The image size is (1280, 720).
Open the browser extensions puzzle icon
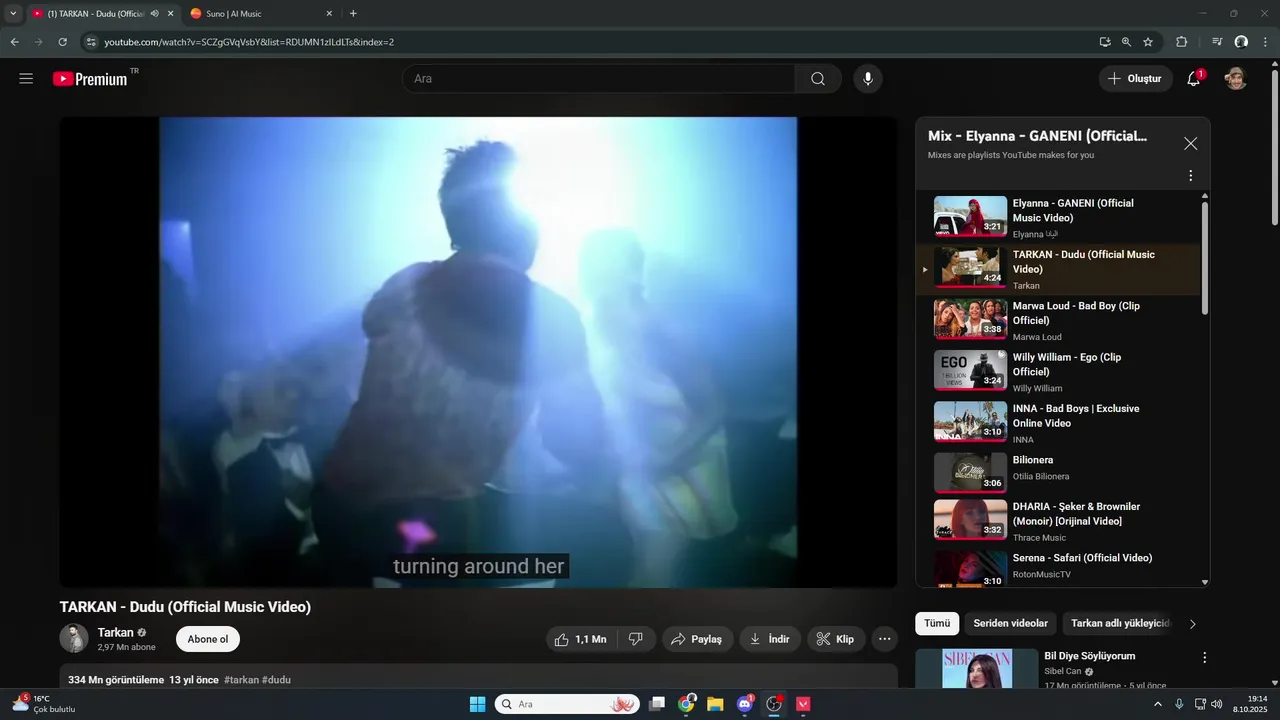coord(1181,42)
